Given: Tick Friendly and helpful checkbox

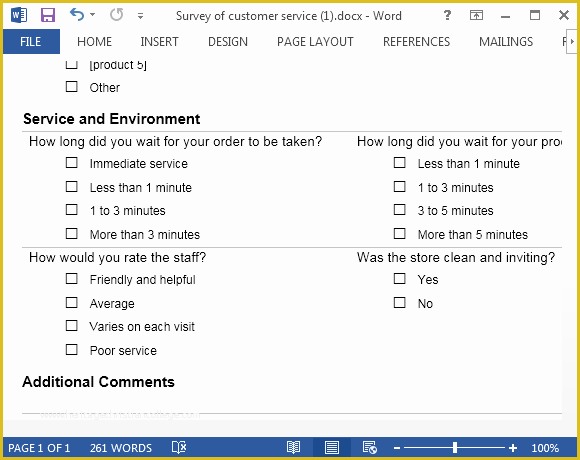Looking at the screenshot, I should click(x=71, y=278).
